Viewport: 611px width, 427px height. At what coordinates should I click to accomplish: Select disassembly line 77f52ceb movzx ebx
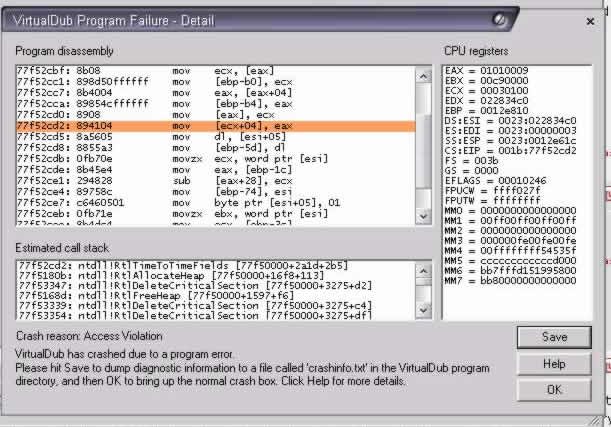click(x=216, y=214)
